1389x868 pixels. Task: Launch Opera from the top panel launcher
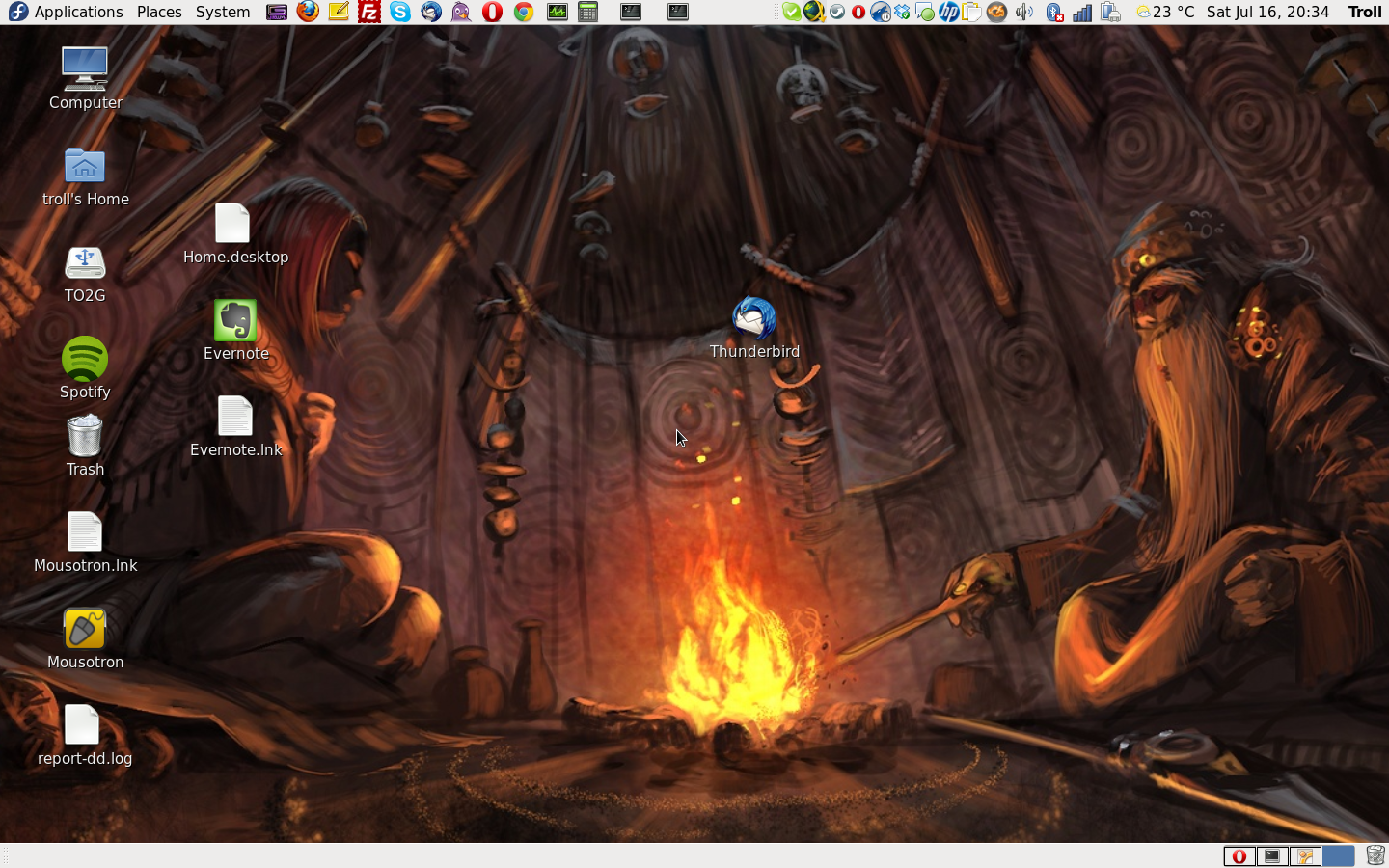[493, 12]
